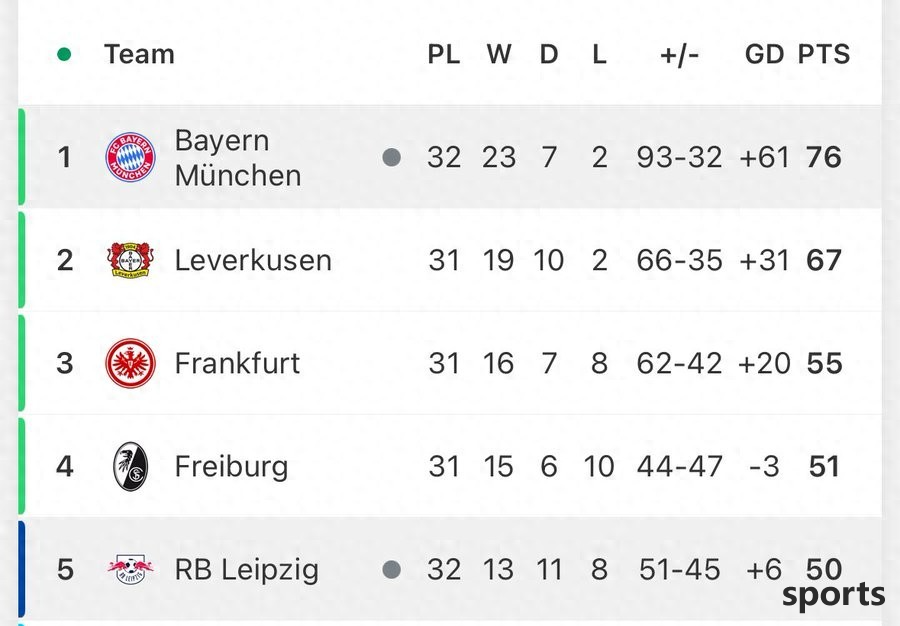
Task: Open the Frankfurt team name link
Action: (x=237, y=363)
